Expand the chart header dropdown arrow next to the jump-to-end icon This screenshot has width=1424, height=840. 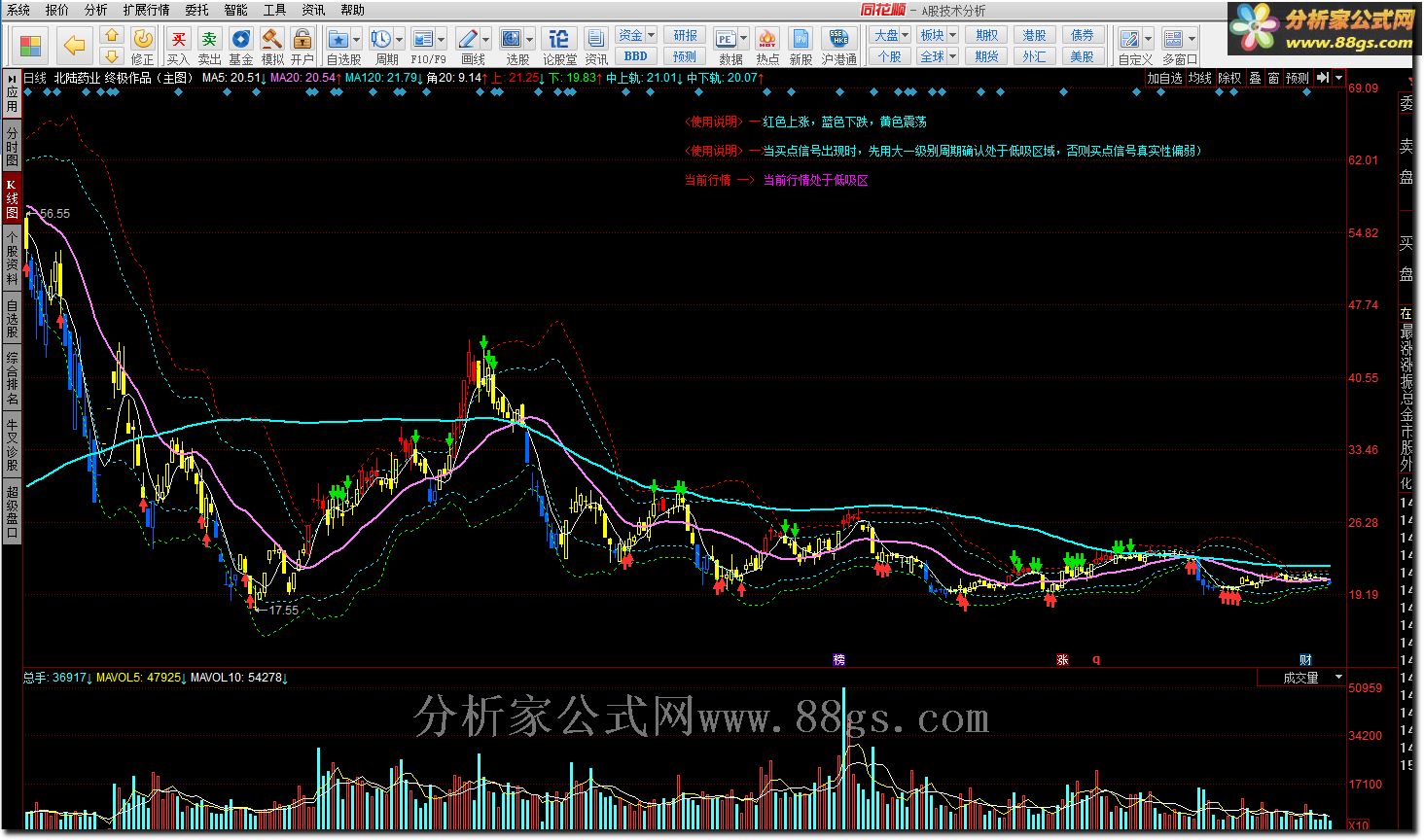1339,78
